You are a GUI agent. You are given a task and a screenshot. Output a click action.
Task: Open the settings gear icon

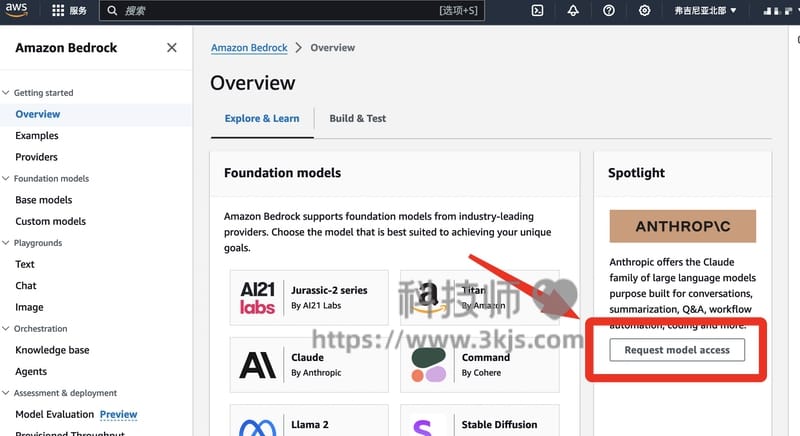point(644,11)
